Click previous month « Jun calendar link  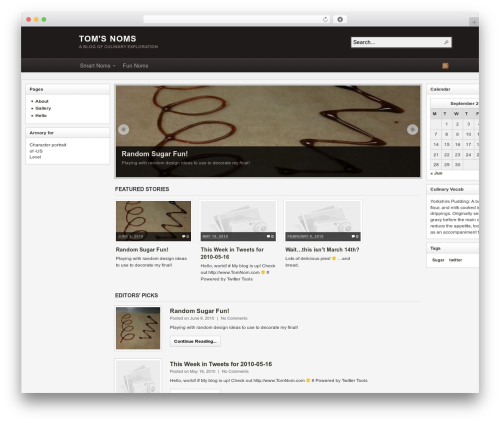(436, 173)
